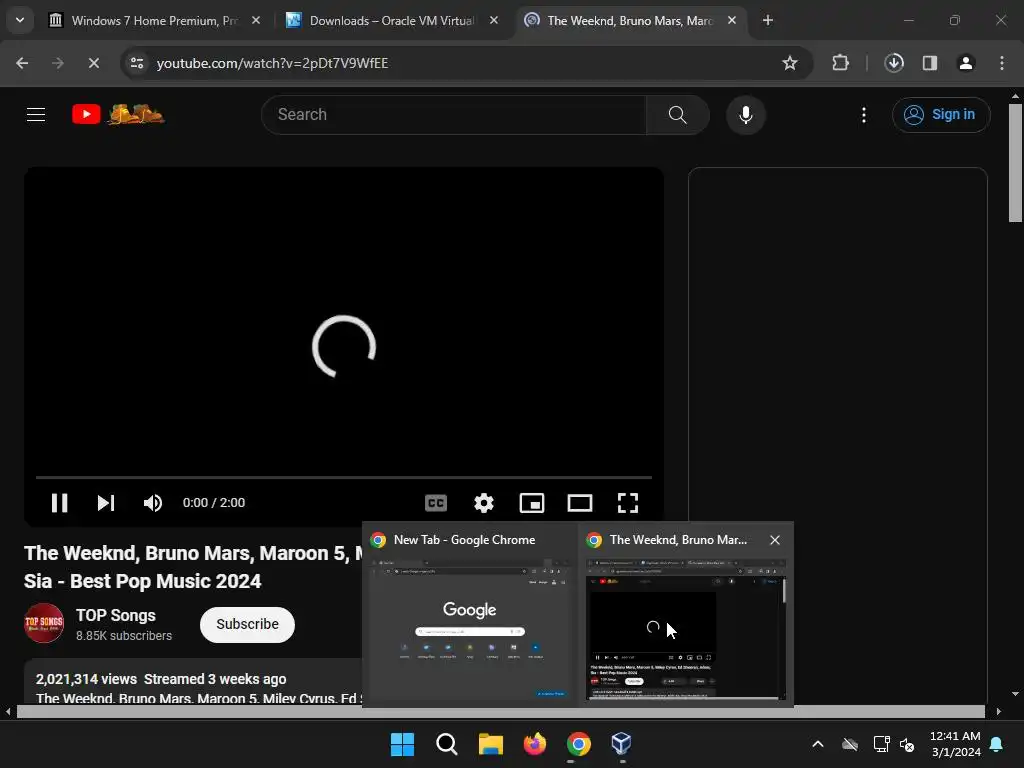Image resolution: width=1024 pixels, height=768 pixels.
Task: Click the OneDrive cloud tray icon
Action: pos(850,744)
